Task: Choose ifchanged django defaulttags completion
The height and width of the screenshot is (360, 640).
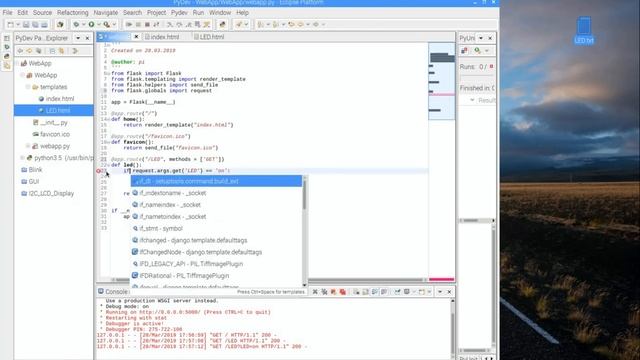Action: click(216, 240)
